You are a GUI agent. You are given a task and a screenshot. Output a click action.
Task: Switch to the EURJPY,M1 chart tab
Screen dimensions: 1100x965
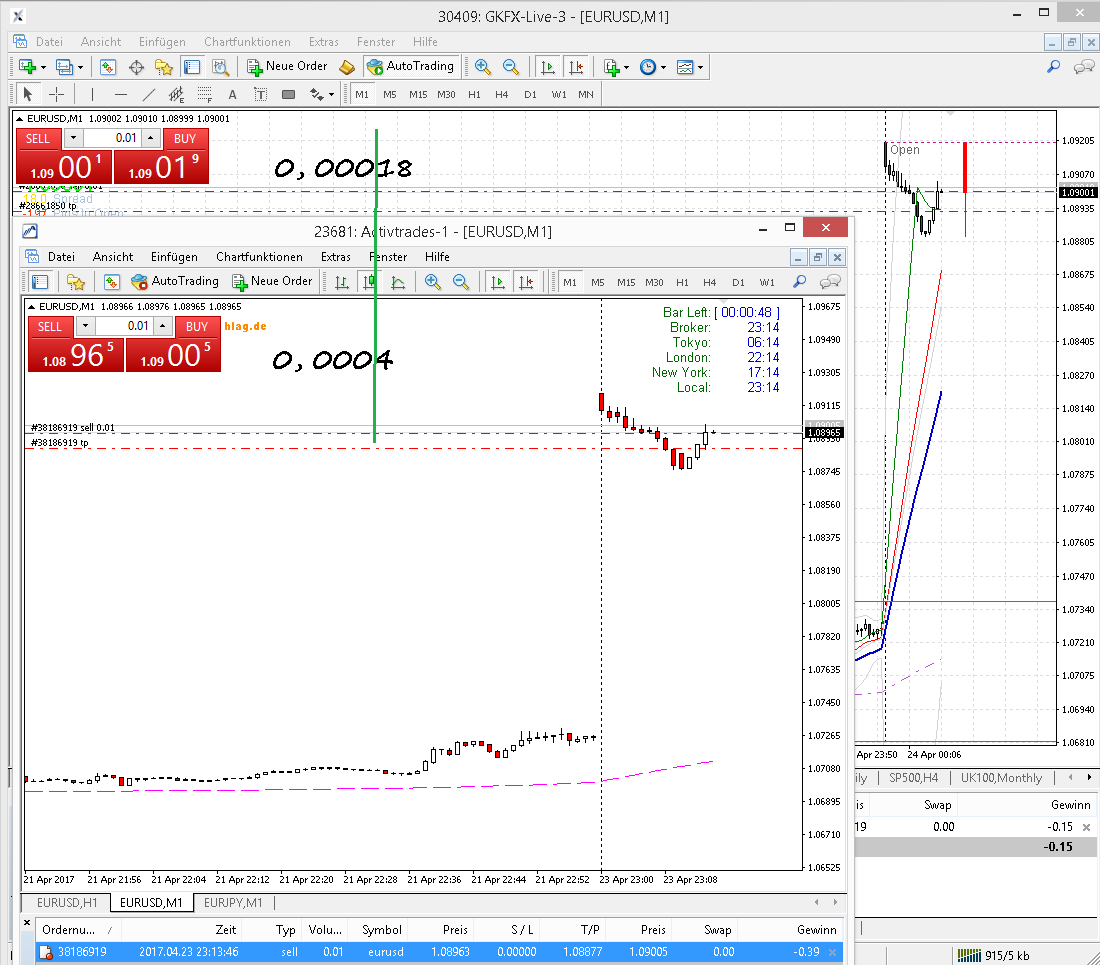233,902
